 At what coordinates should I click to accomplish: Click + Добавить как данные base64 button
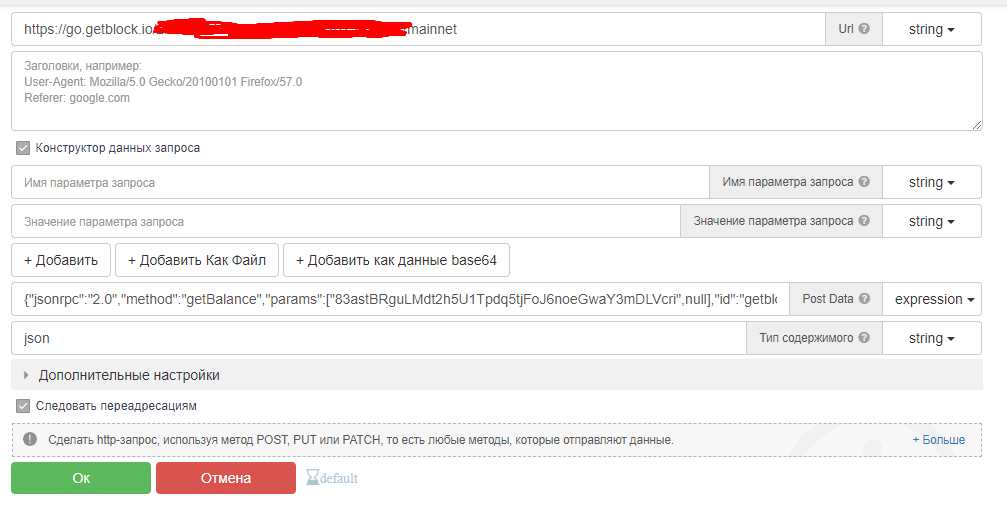(x=397, y=260)
